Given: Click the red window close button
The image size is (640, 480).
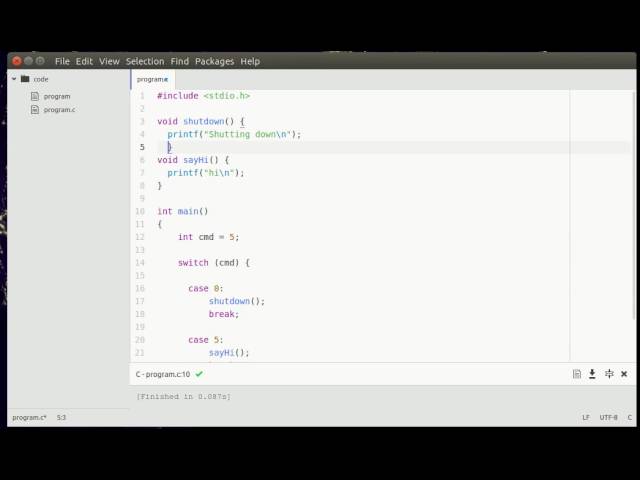Looking at the screenshot, I should [17, 61].
